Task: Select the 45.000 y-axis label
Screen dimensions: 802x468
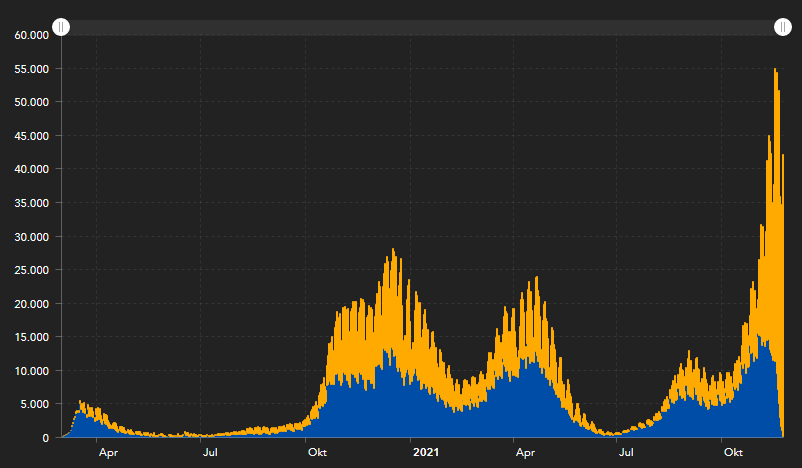Action: (32, 135)
